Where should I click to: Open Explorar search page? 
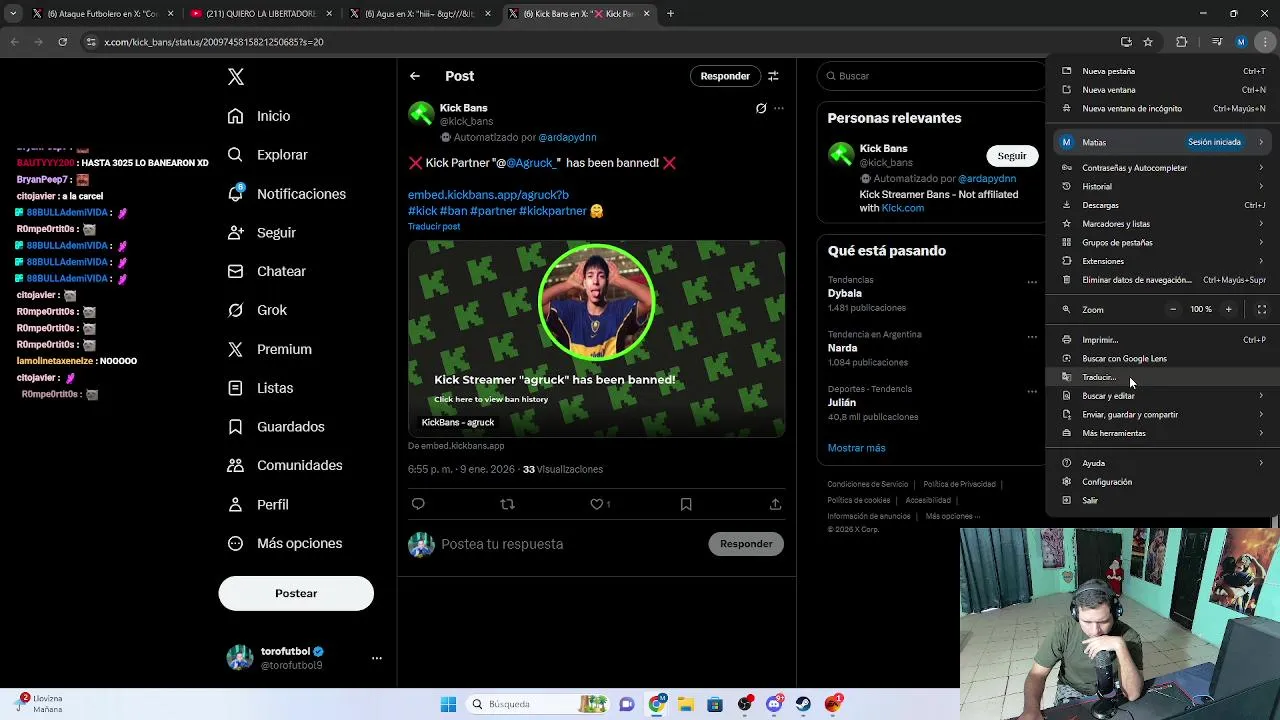pyautogui.click(x=267, y=155)
